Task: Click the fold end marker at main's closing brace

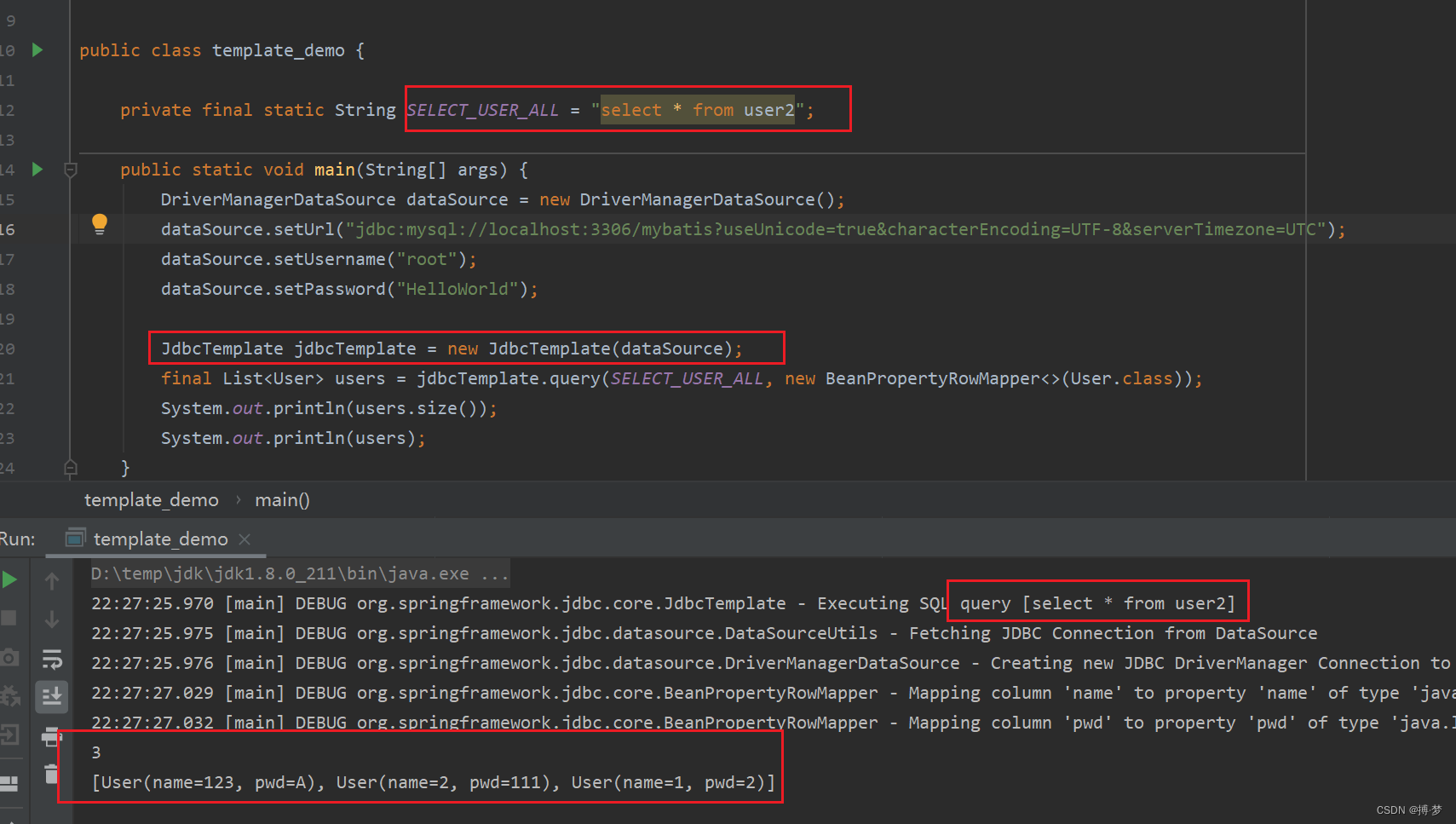Action: 71,467
